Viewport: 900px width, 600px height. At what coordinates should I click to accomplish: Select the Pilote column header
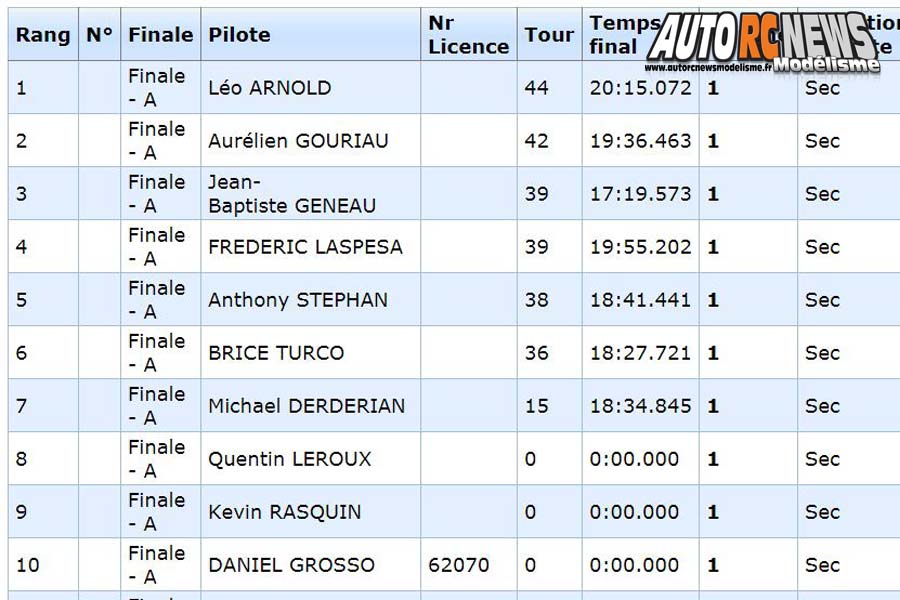point(239,35)
